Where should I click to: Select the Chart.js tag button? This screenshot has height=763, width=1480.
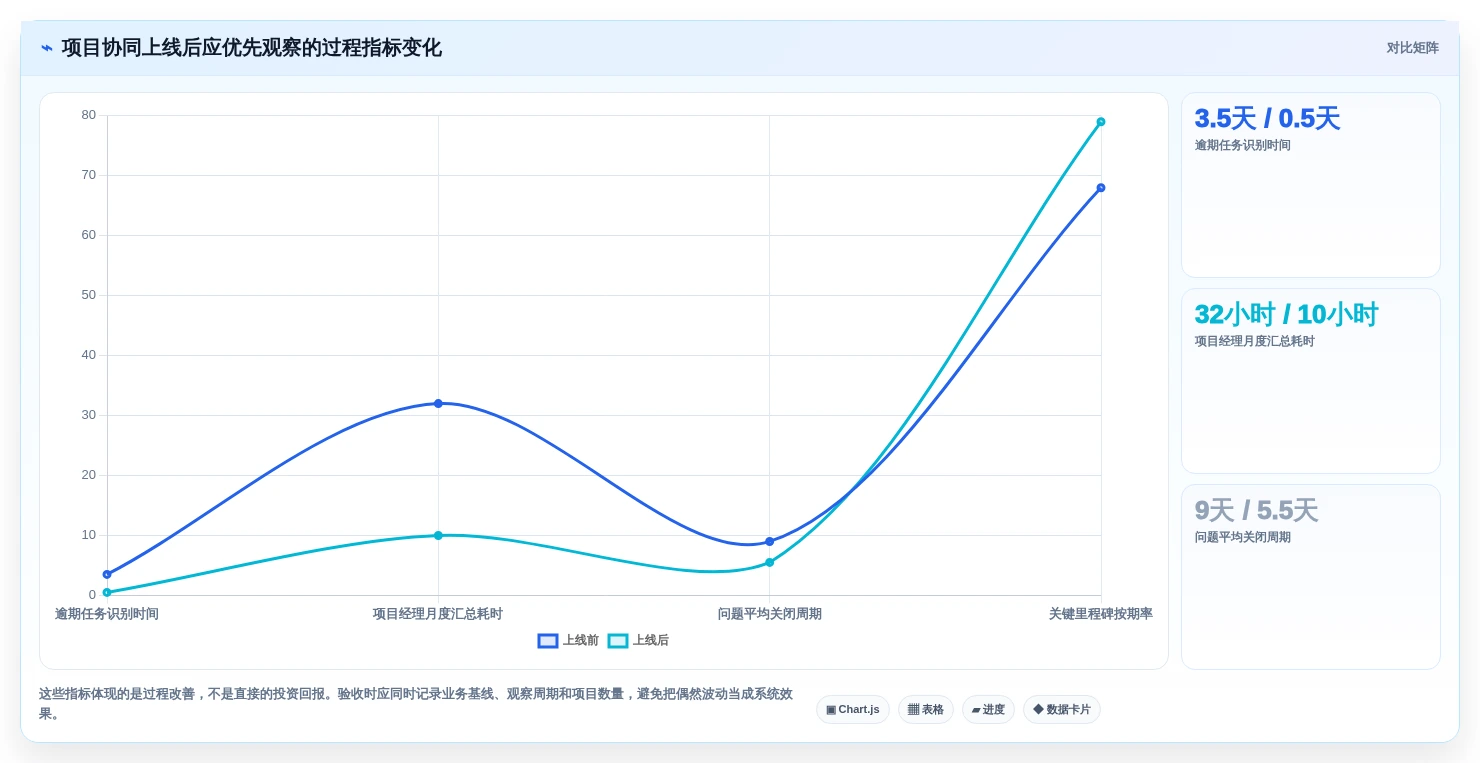pyautogui.click(x=853, y=710)
